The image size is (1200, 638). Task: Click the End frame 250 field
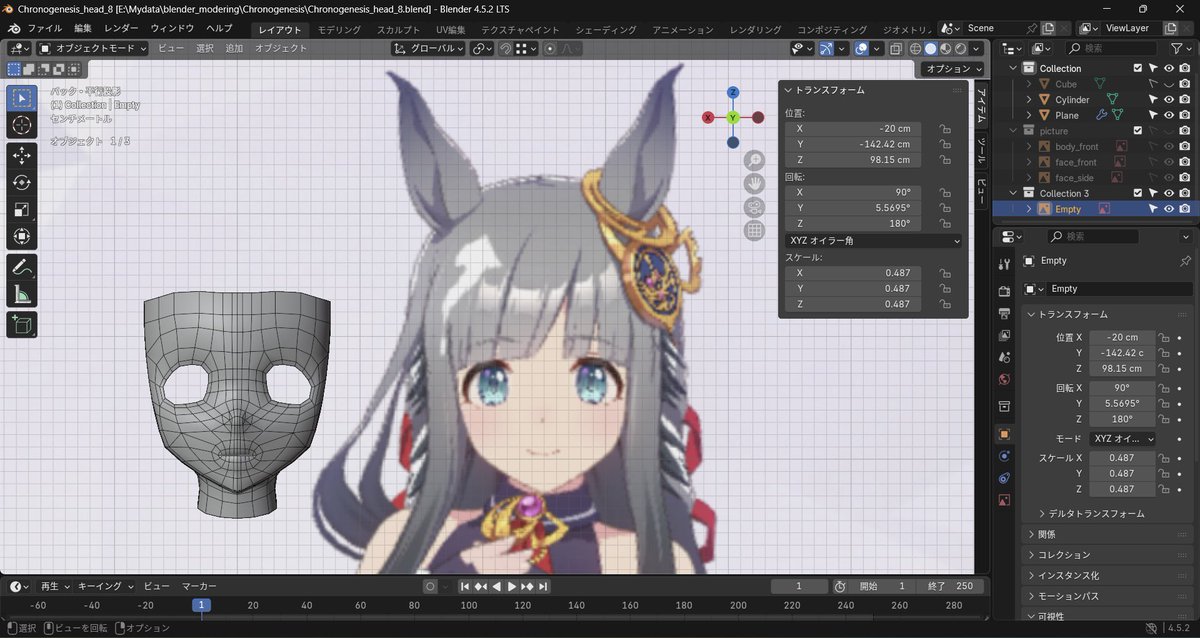coord(948,586)
